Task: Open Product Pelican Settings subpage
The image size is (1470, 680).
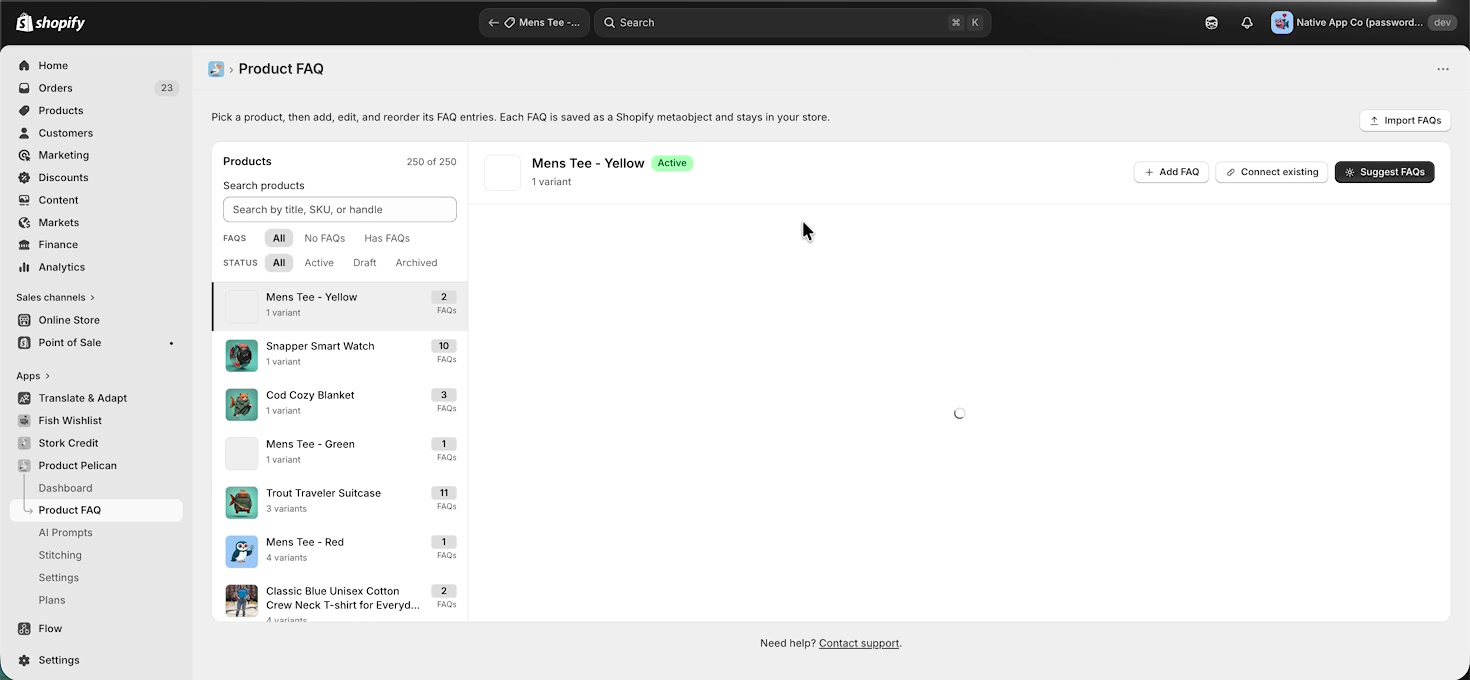Action: coord(59,578)
